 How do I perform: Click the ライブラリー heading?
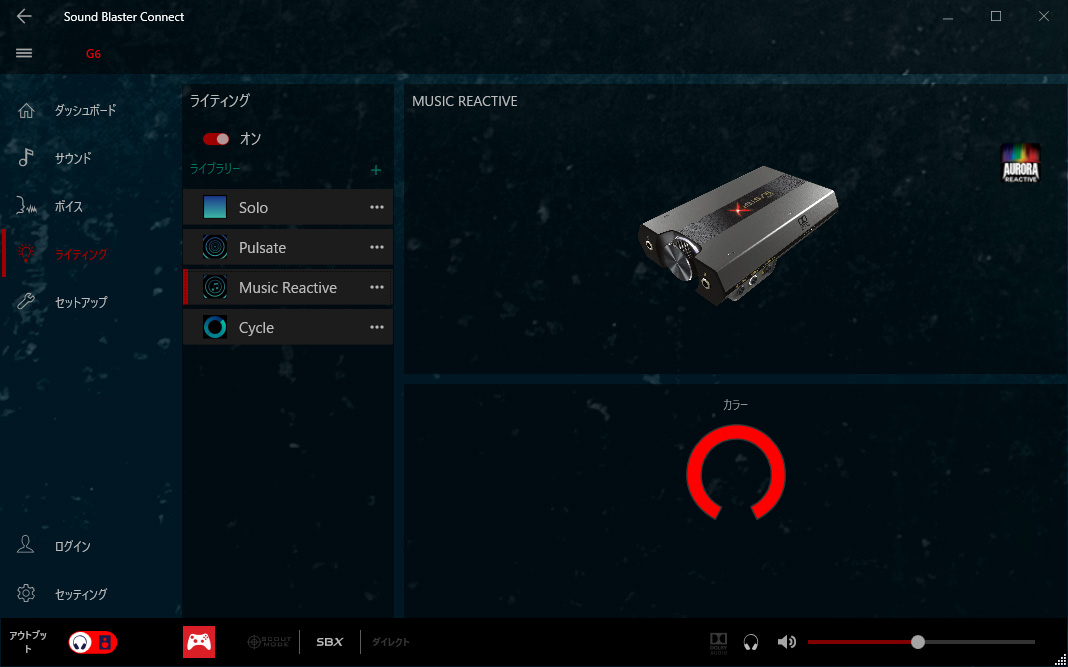tap(215, 168)
